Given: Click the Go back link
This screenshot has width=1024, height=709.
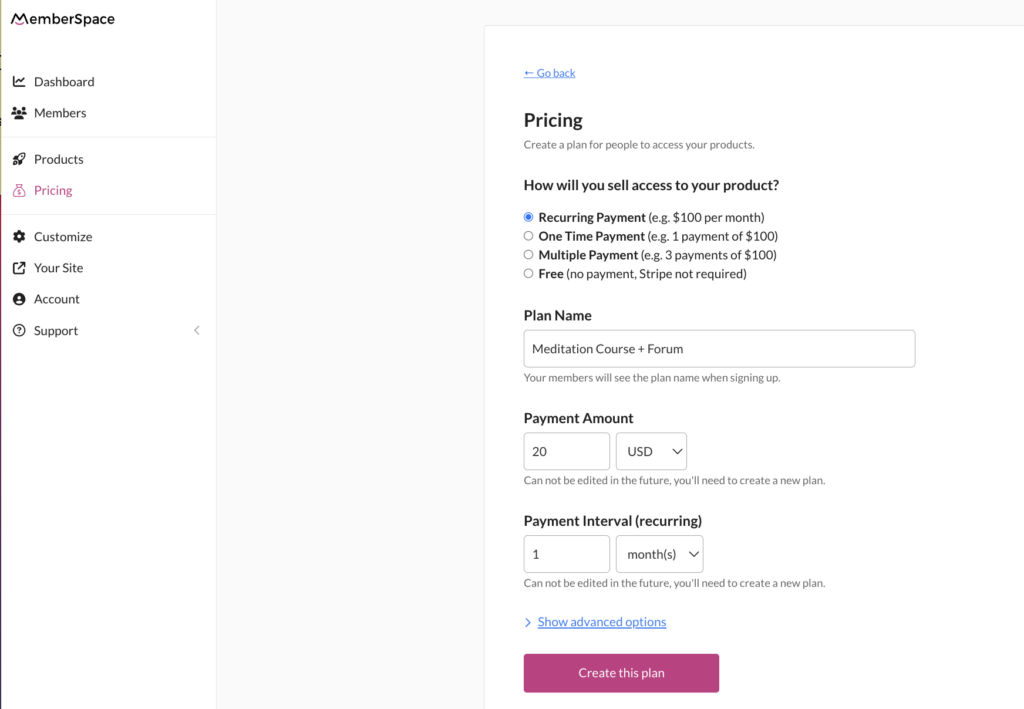Looking at the screenshot, I should click(x=548, y=72).
